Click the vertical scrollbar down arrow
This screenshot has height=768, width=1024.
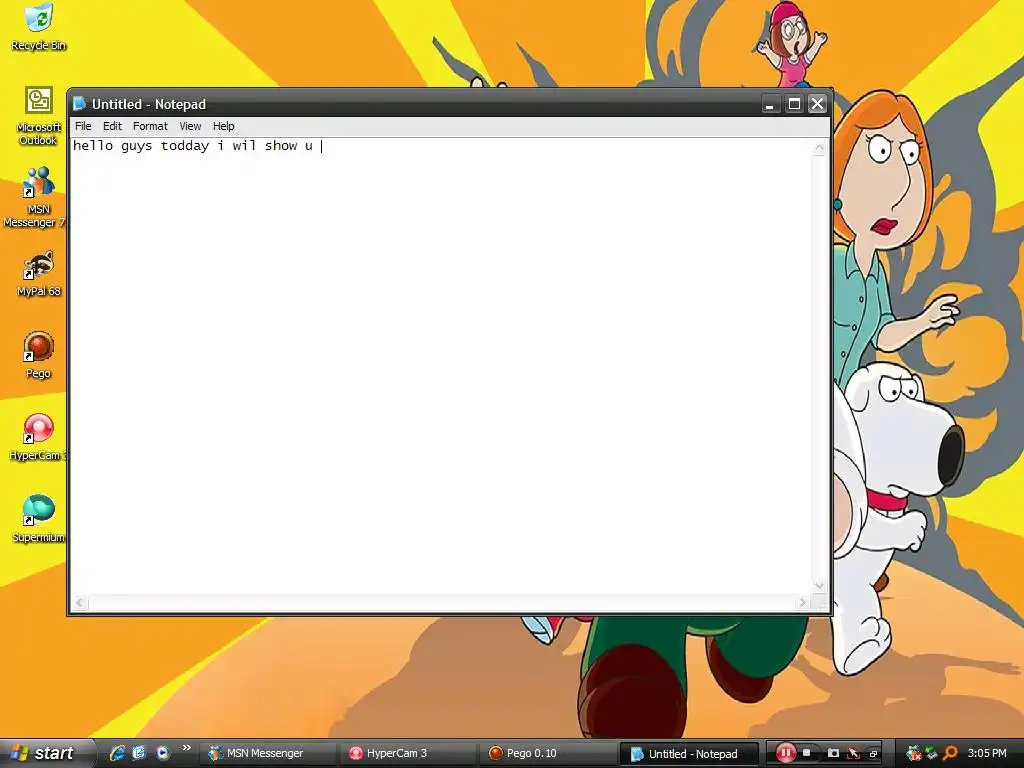819,585
